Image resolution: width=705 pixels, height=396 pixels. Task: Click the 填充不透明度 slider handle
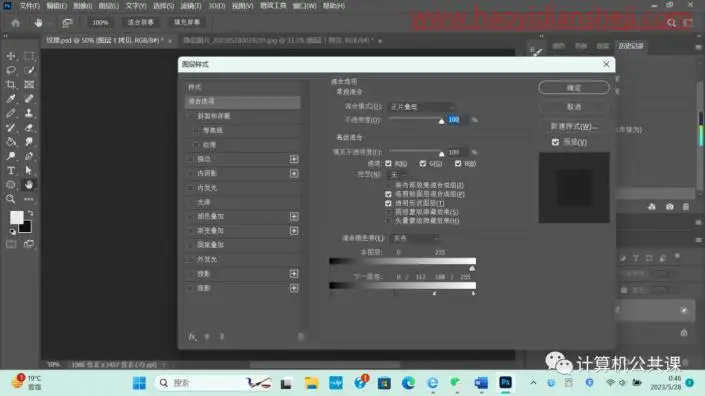coord(442,154)
